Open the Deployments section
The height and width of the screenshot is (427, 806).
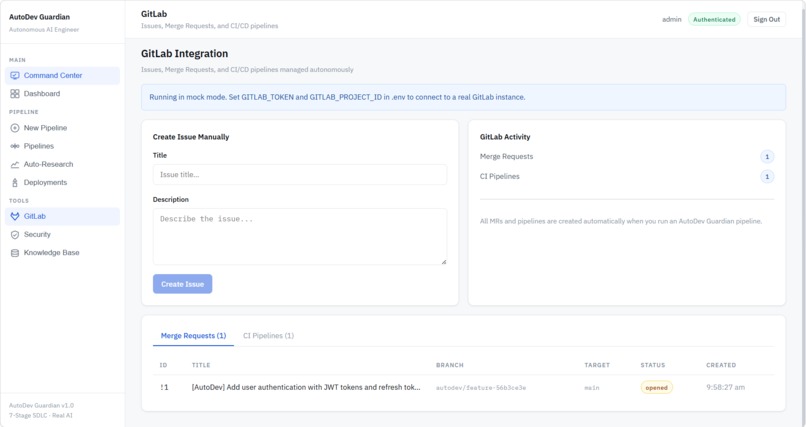pyautogui.click(x=62, y=182)
